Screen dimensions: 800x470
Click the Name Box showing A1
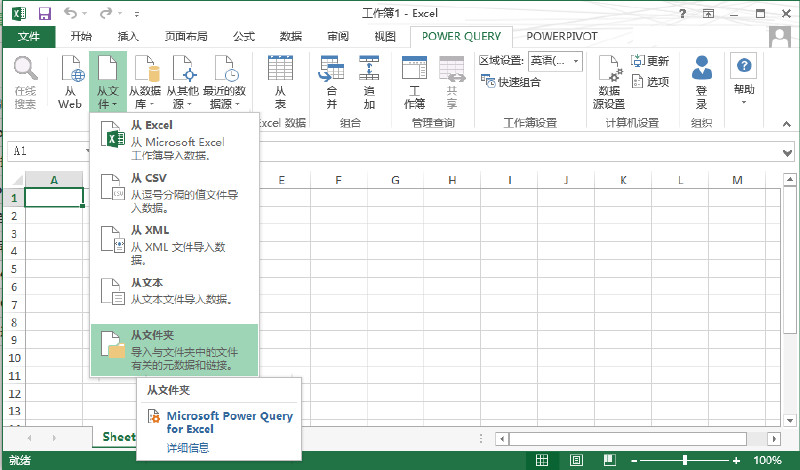pos(47,151)
